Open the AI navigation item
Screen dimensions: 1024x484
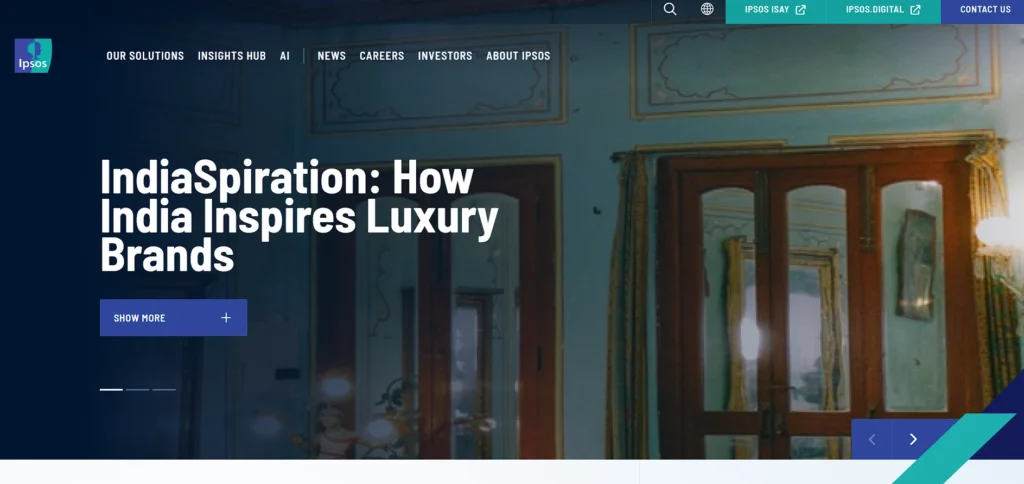pos(285,56)
